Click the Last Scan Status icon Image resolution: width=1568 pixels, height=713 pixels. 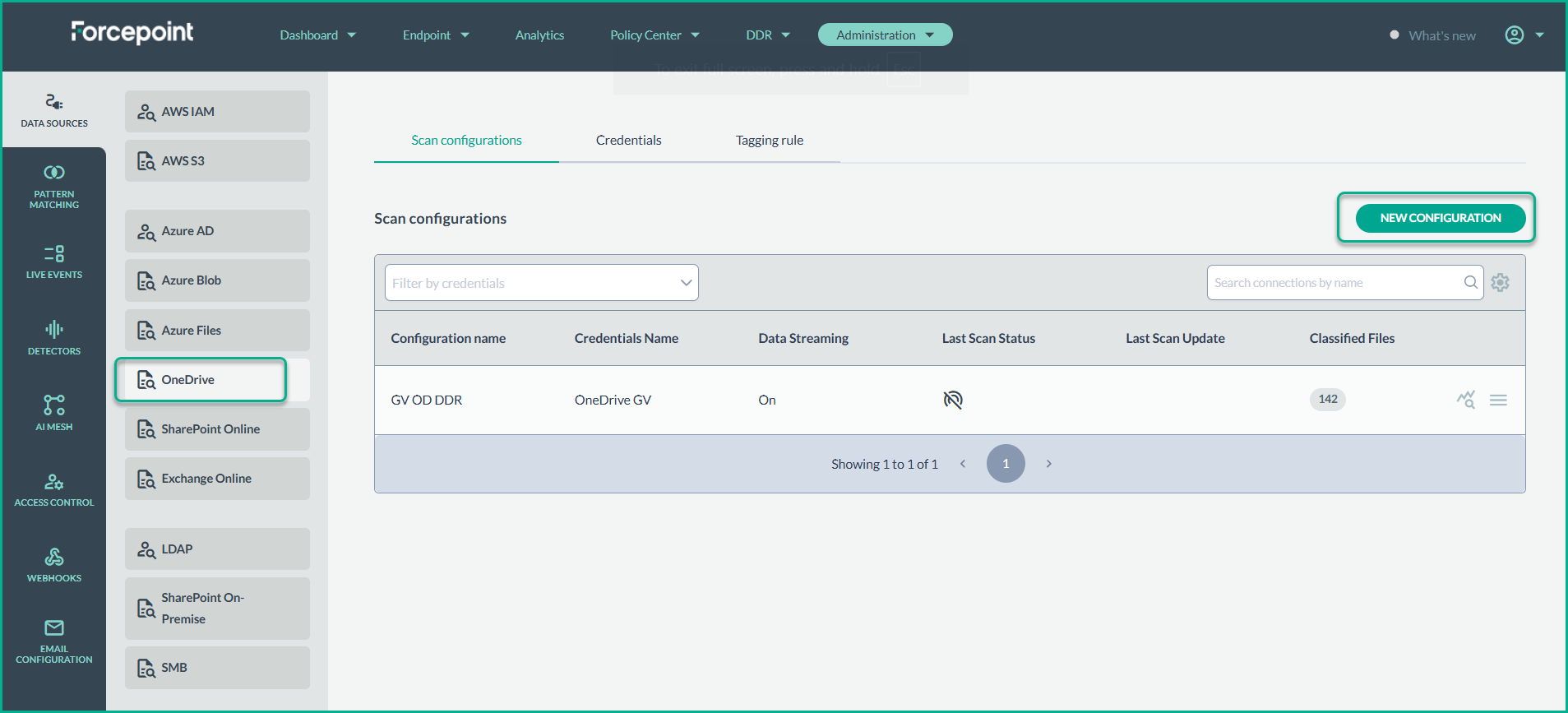pos(952,400)
